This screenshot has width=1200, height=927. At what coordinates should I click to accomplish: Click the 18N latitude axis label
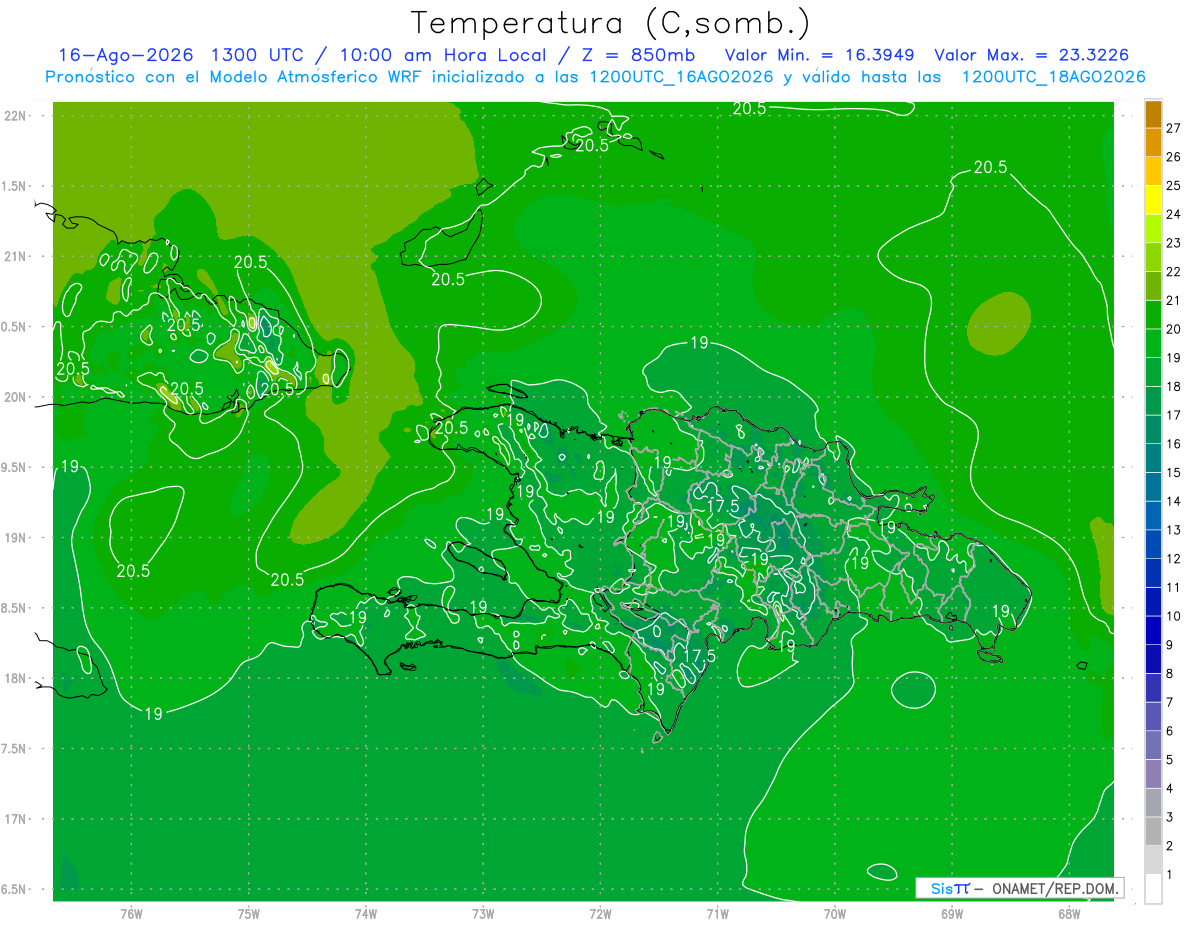point(16,678)
